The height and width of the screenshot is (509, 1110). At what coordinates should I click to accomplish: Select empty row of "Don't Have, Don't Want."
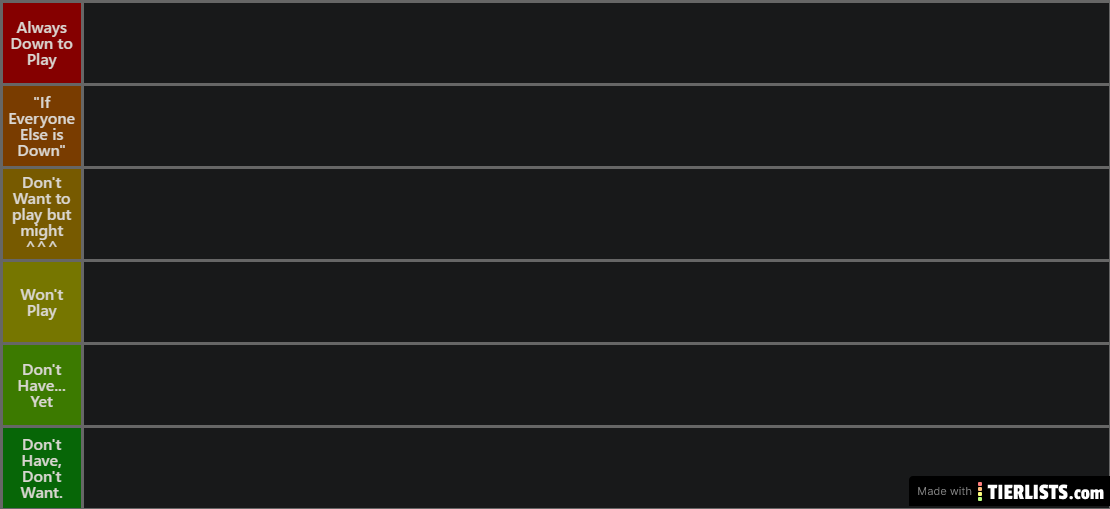coord(496,467)
